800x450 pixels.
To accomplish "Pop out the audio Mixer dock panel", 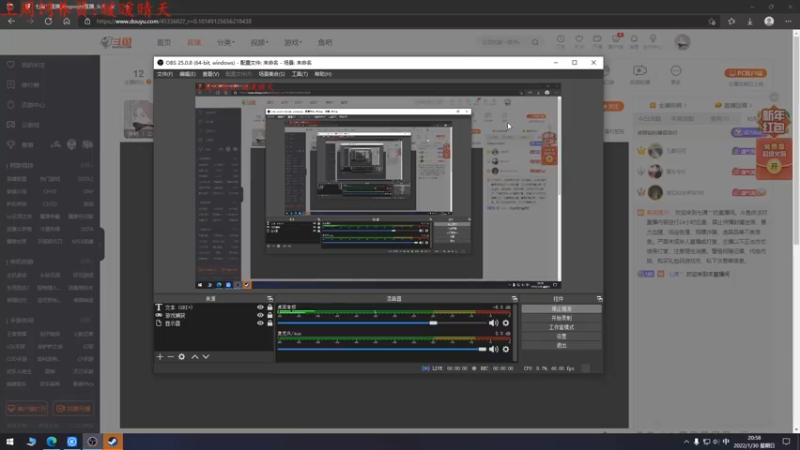I will [514, 298].
